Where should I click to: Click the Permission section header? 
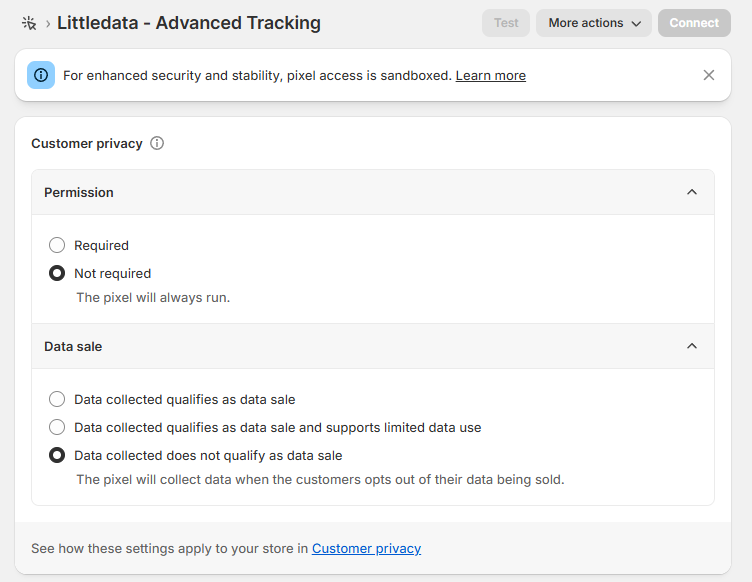(373, 192)
